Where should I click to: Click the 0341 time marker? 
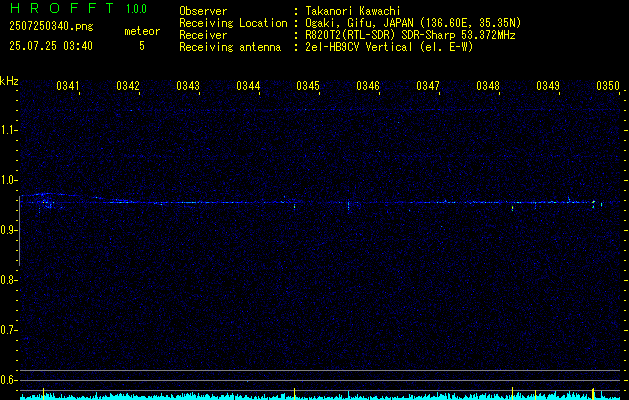click(x=68, y=85)
